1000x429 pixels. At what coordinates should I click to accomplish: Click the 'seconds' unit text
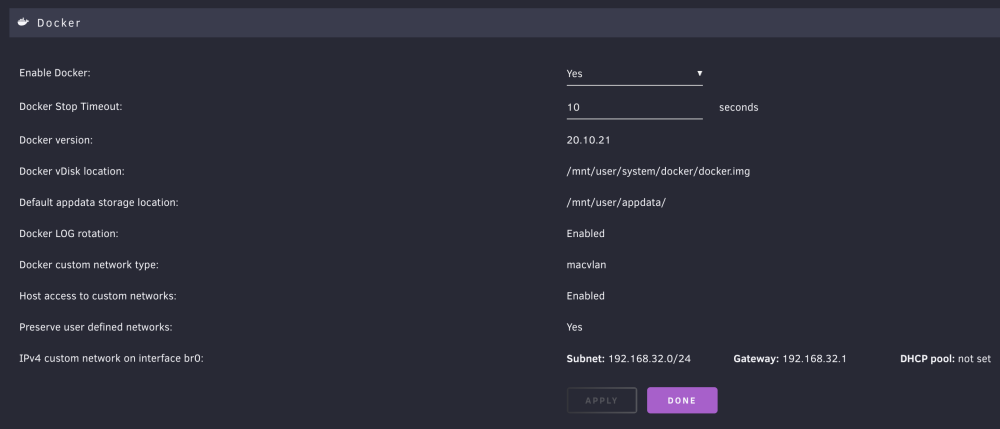pyautogui.click(x=739, y=107)
